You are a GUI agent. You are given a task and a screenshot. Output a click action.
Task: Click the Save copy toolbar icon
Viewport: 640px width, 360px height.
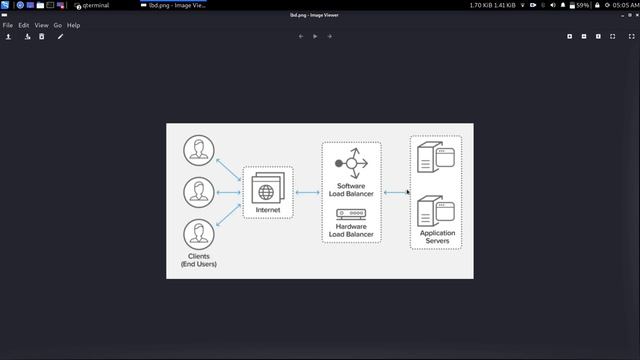point(27,37)
